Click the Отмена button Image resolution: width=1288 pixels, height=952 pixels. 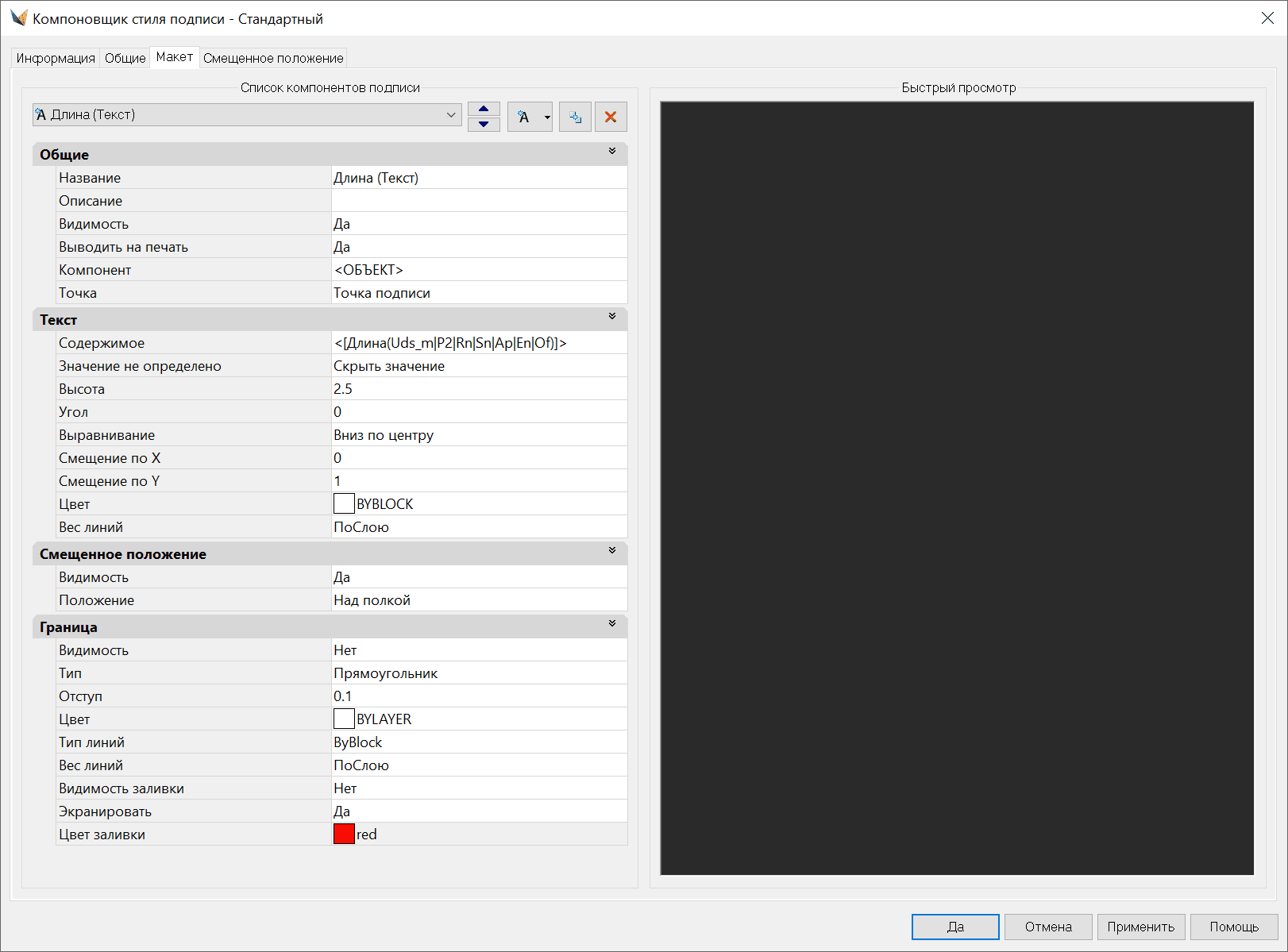(1048, 927)
